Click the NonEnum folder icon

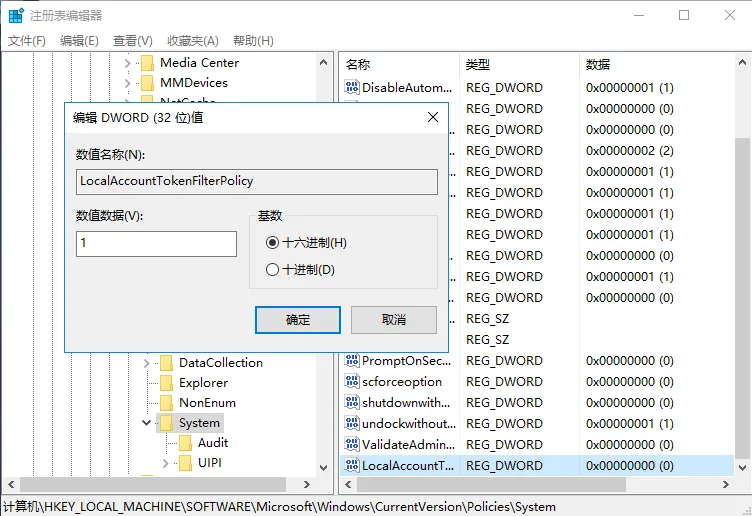[166, 403]
